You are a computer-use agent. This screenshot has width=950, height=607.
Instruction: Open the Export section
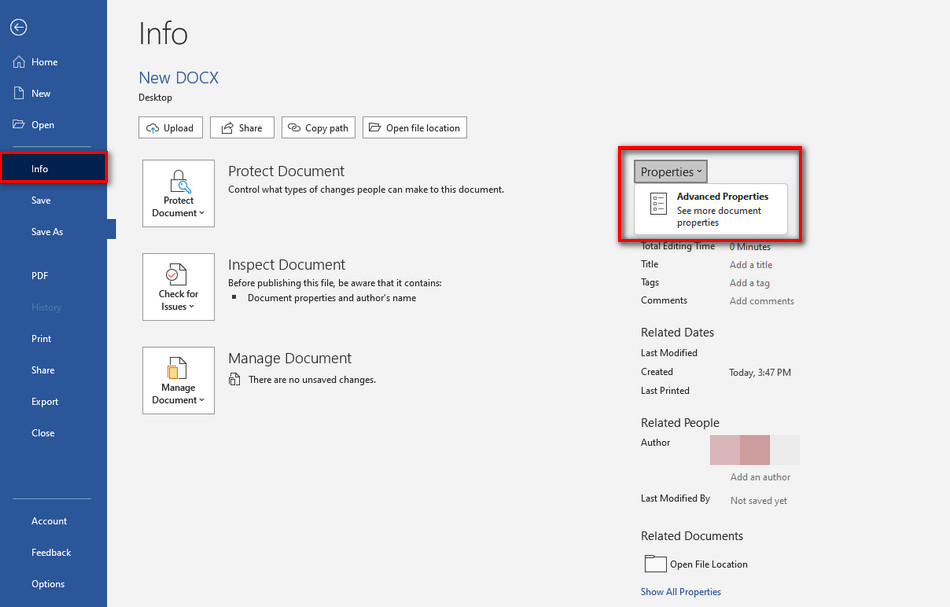[x=44, y=401]
